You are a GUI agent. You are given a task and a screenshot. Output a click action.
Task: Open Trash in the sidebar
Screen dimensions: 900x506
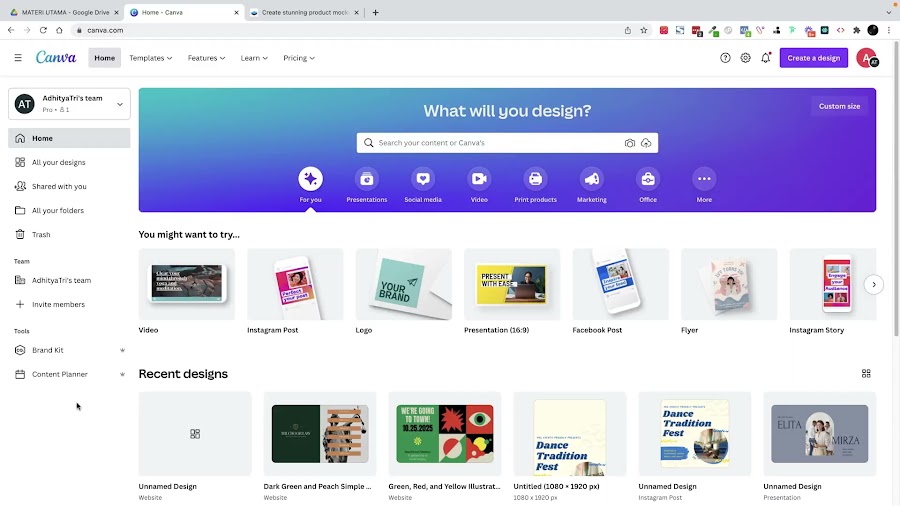(x=69, y=235)
